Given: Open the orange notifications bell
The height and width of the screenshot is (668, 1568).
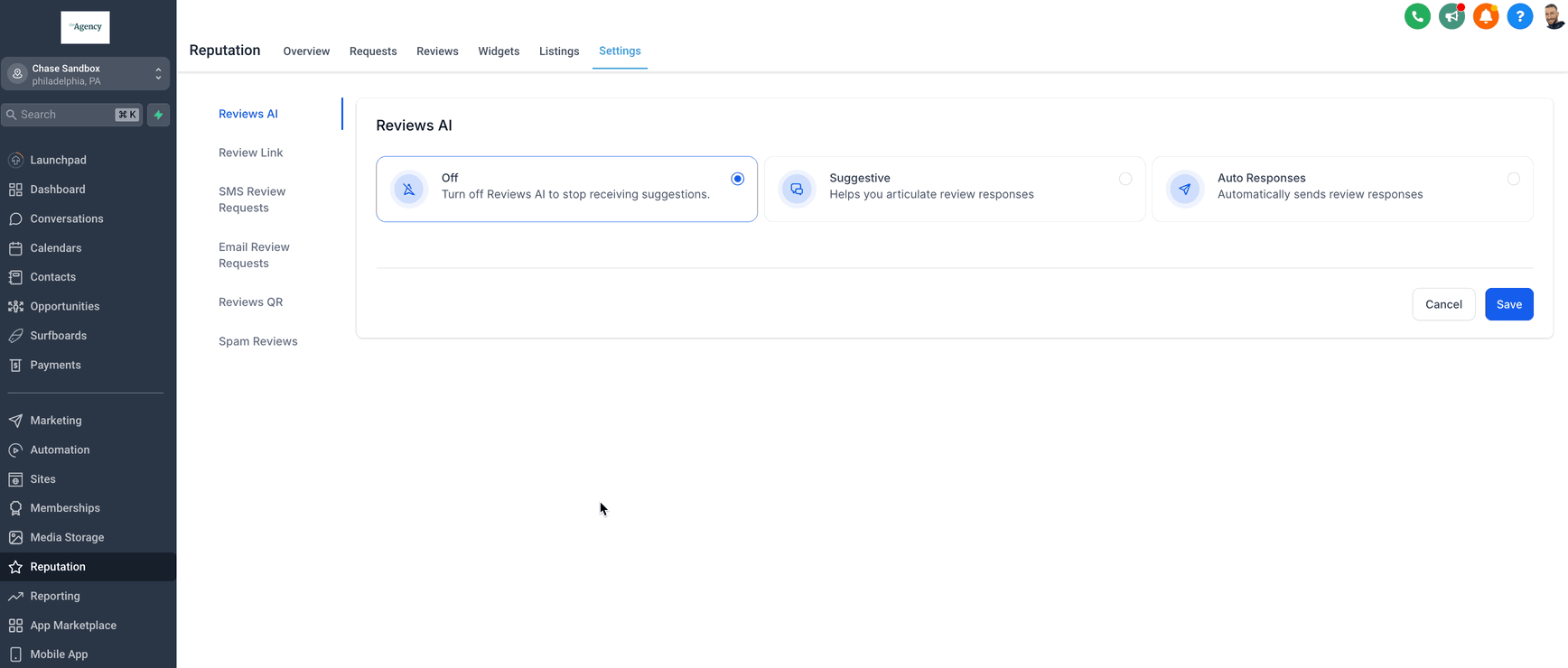Looking at the screenshot, I should click(x=1486, y=16).
